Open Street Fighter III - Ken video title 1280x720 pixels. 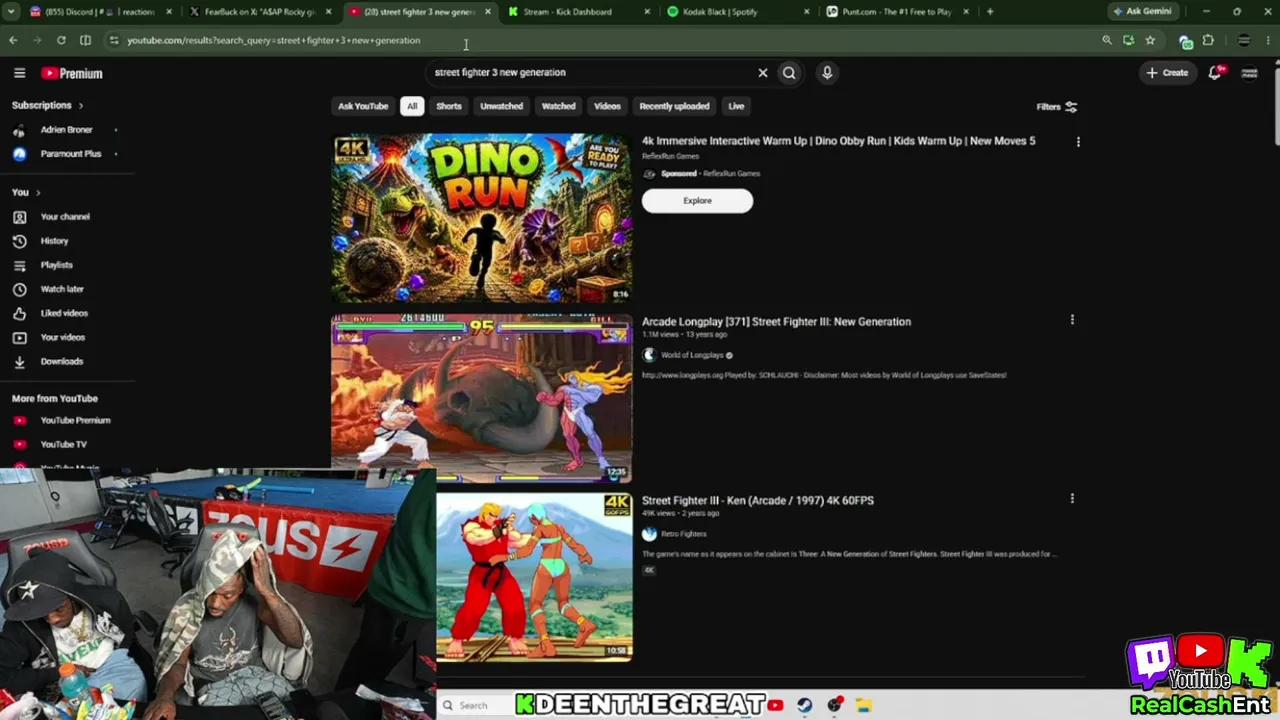758,500
